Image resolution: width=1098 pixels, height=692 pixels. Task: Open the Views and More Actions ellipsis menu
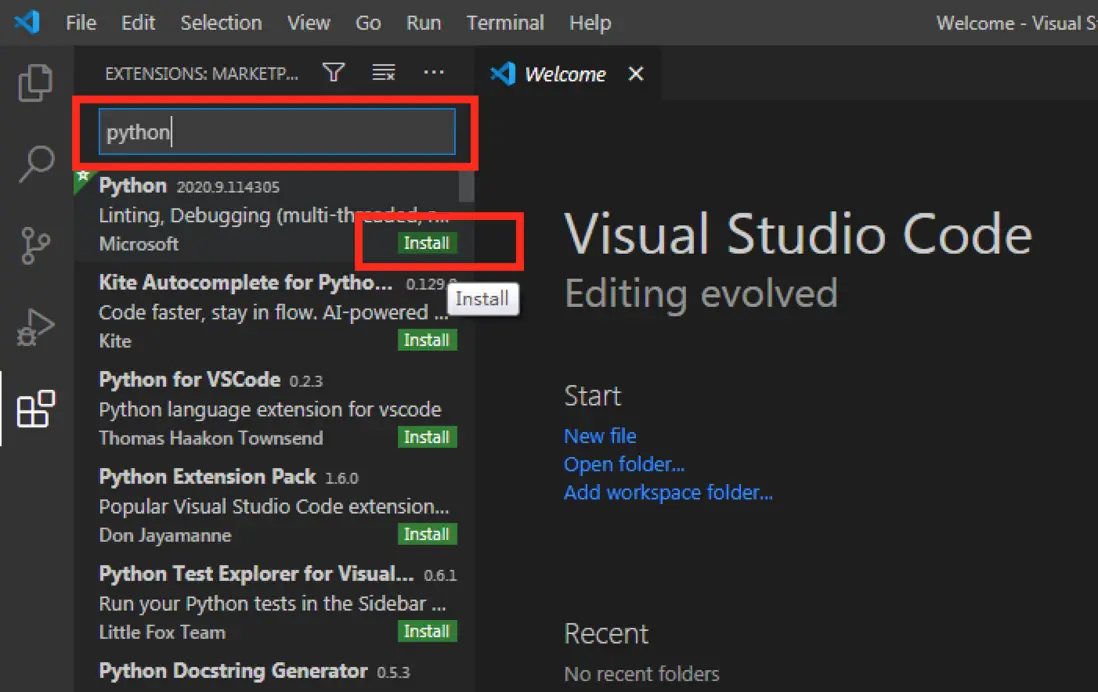click(433, 72)
